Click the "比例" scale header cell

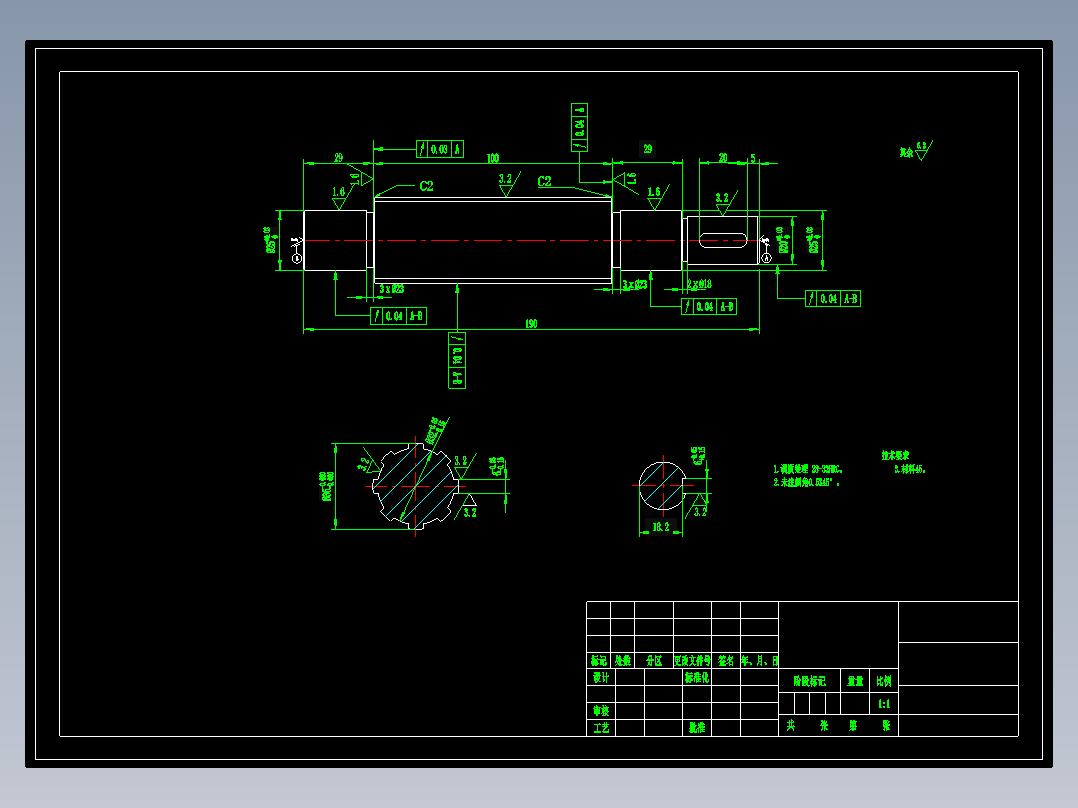tap(884, 681)
